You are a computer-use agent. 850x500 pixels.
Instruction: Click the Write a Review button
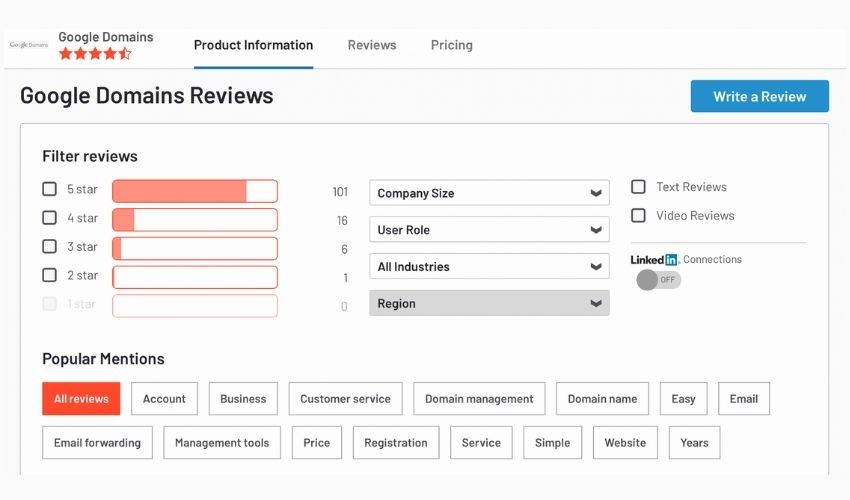pyautogui.click(x=759, y=97)
